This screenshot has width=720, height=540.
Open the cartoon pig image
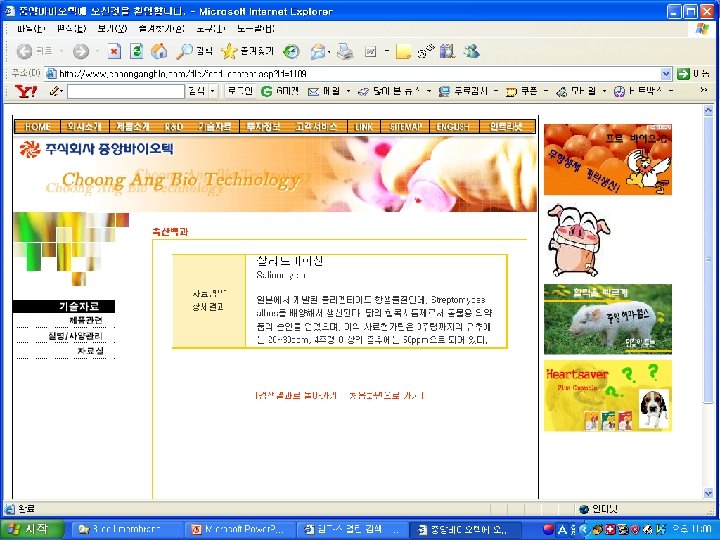click(x=578, y=240)
